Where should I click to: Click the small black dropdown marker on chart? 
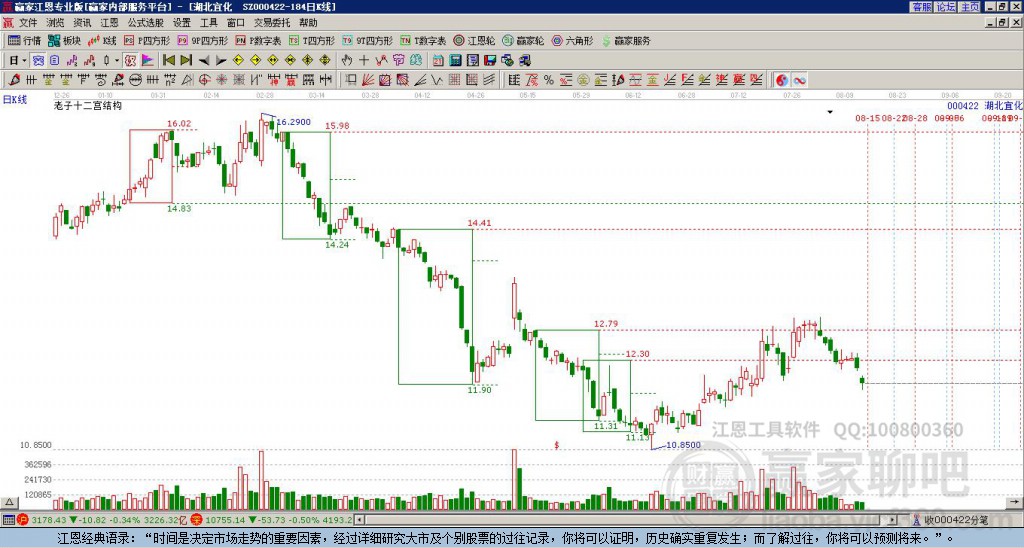(x=830, y=112)
